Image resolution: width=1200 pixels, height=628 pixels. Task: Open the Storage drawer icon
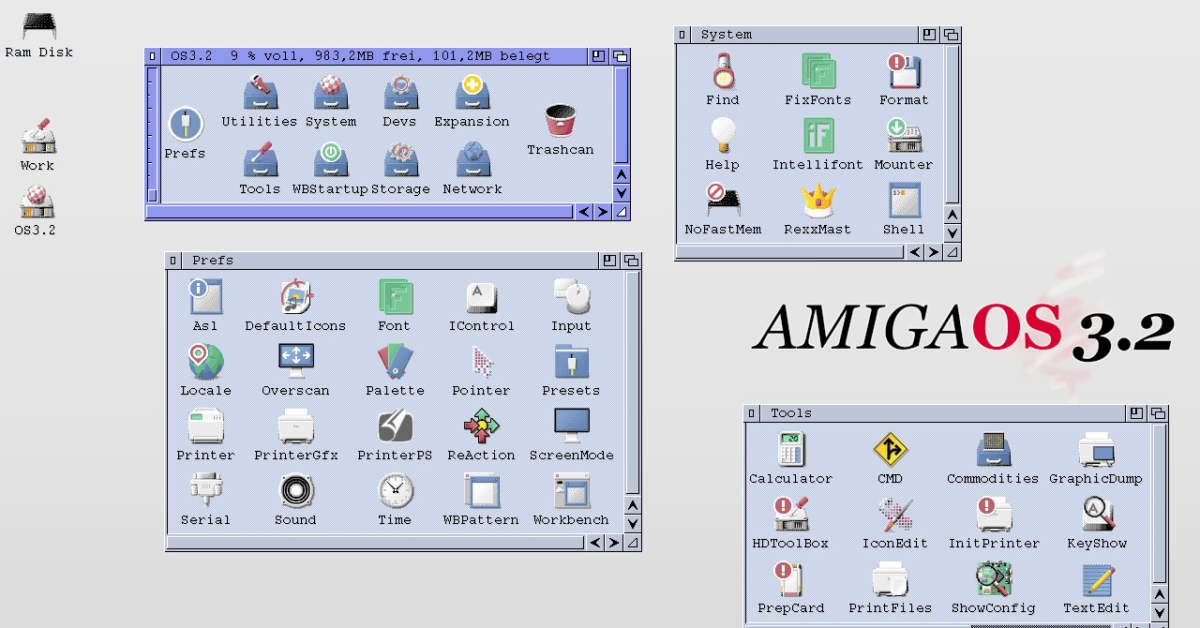point(400,160)
